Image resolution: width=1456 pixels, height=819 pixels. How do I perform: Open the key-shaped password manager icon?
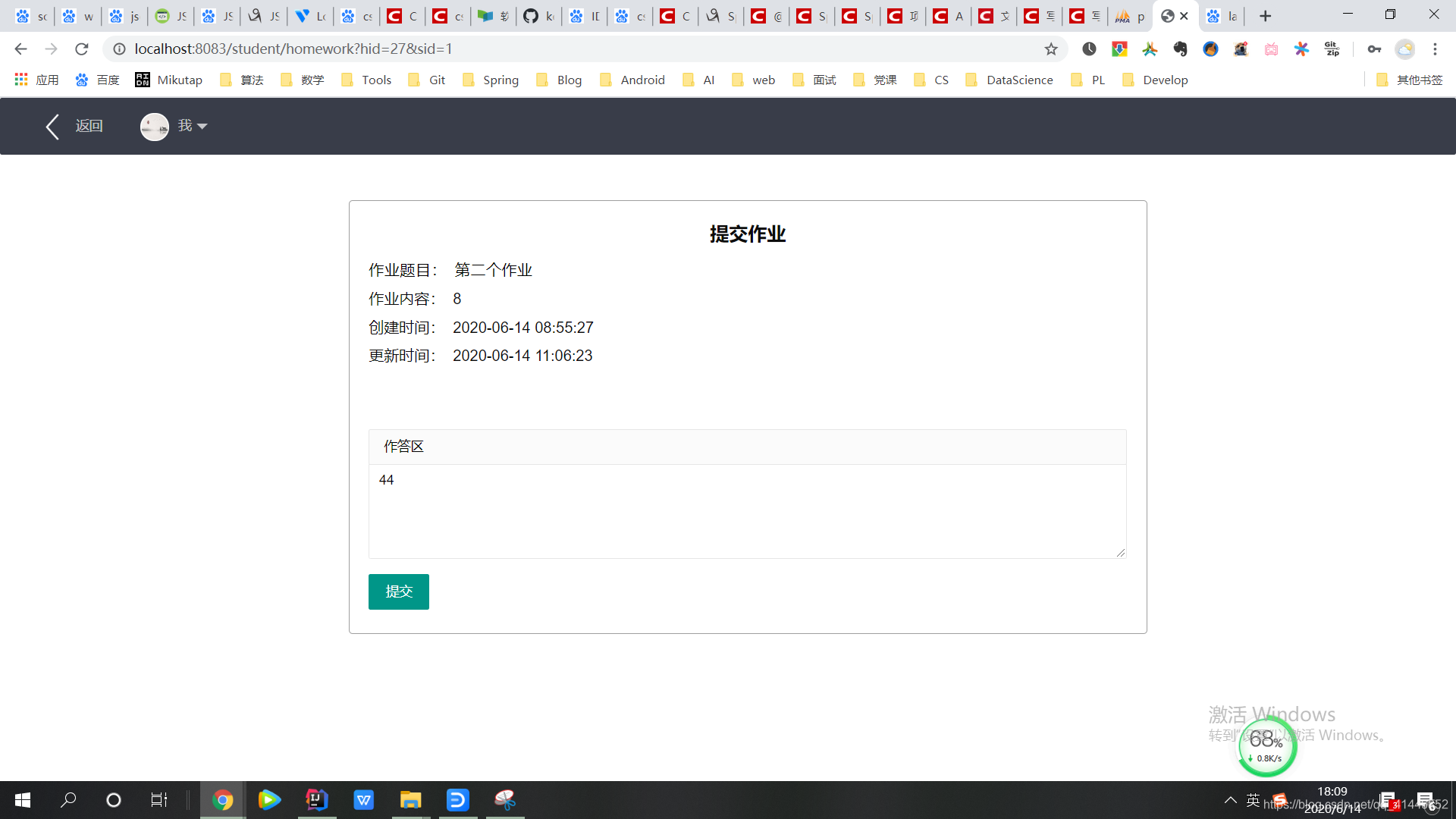pyautogui.click(x=1375, y=49)
